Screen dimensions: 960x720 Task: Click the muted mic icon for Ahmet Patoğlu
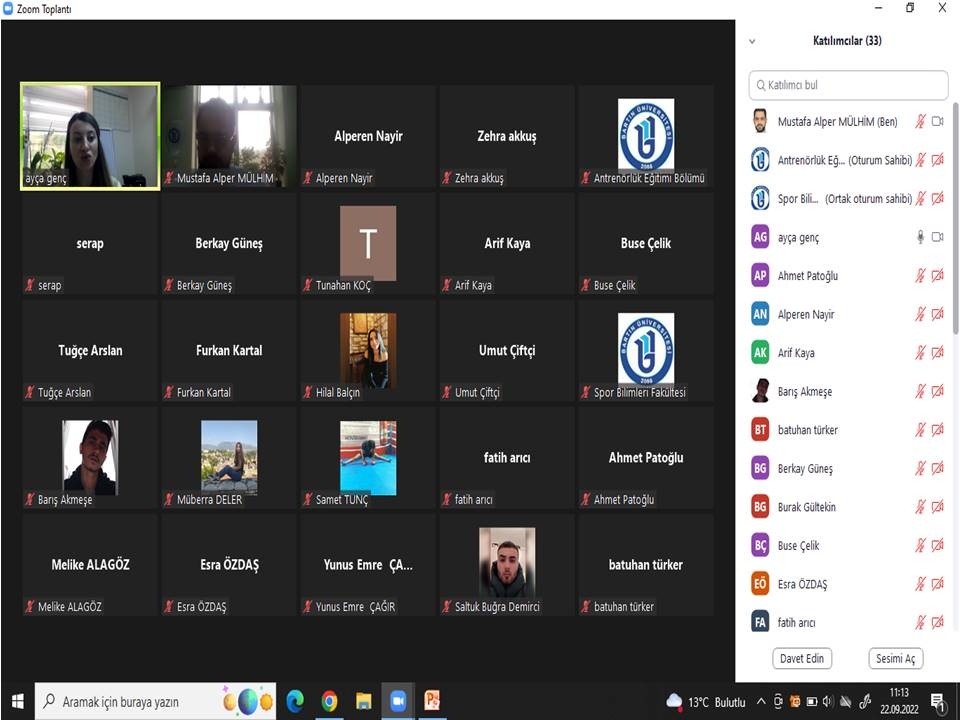pyautogui.click(x=921, y=276)
